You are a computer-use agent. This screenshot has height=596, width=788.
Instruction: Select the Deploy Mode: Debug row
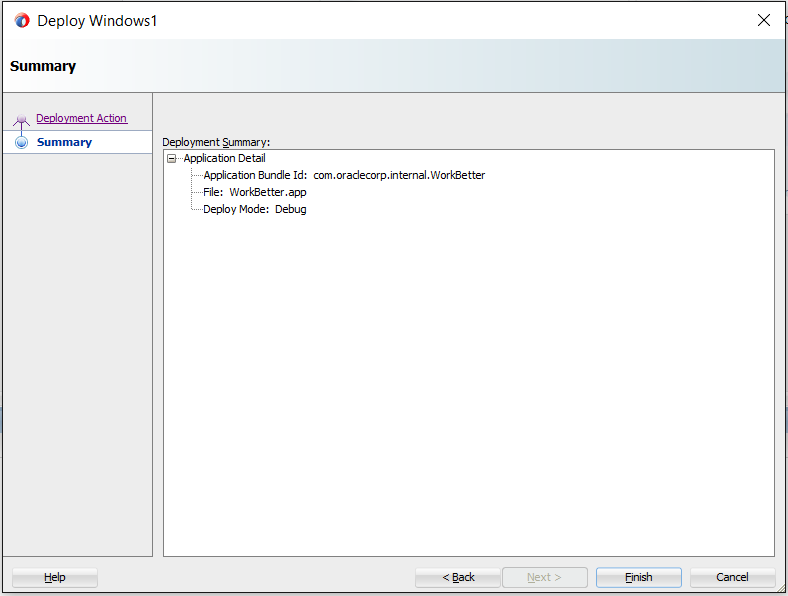(254, 210)
